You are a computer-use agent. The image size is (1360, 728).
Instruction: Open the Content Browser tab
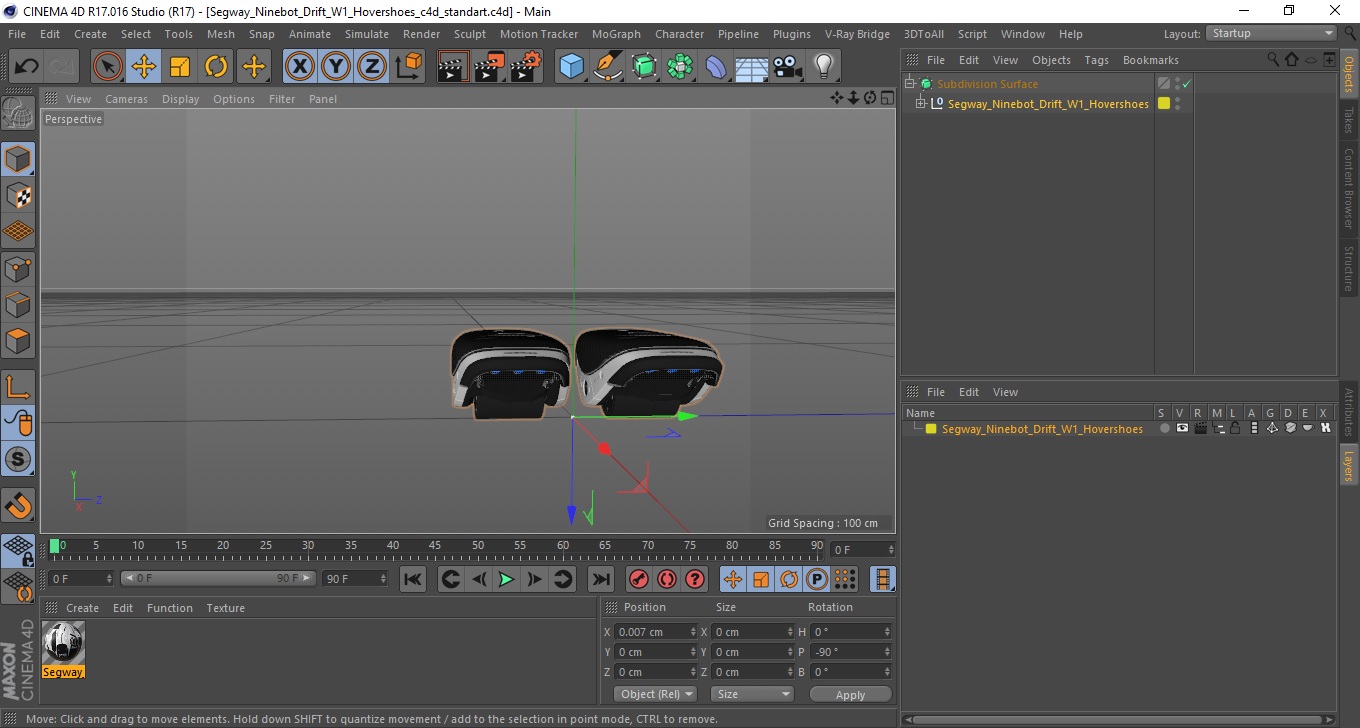click(1348, 189)
